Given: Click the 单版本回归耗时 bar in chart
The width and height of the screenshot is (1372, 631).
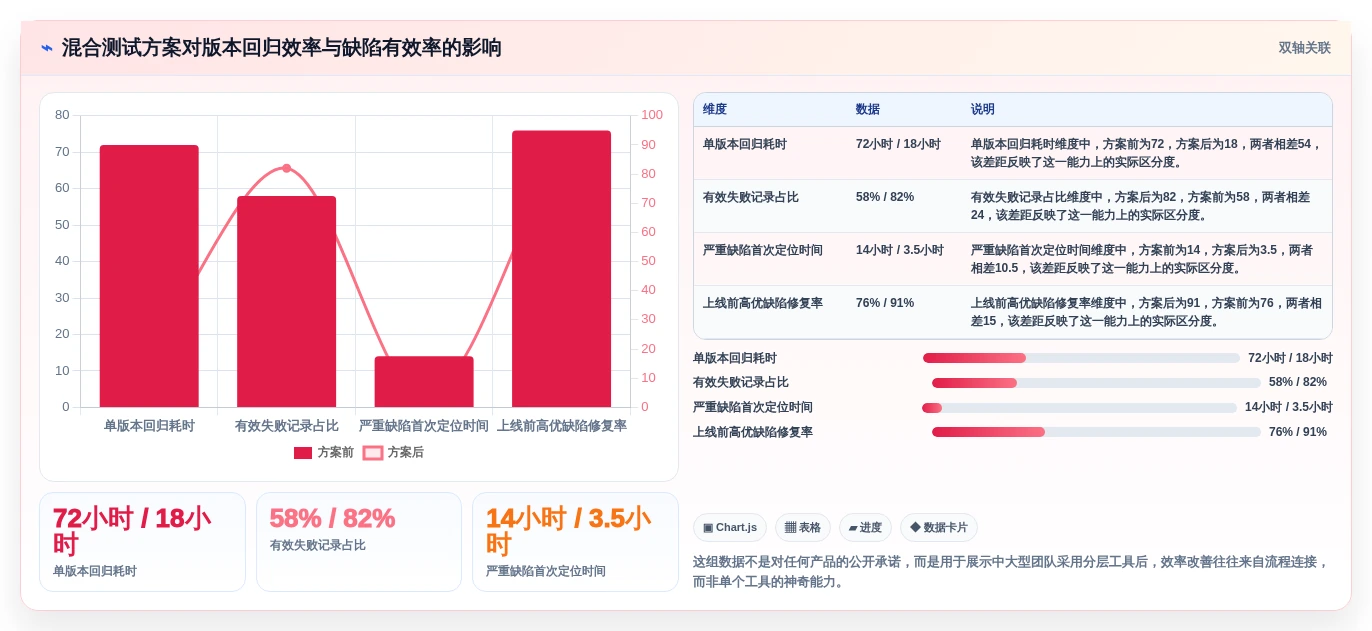Looking at the screenshot, I should coord(149,276).
